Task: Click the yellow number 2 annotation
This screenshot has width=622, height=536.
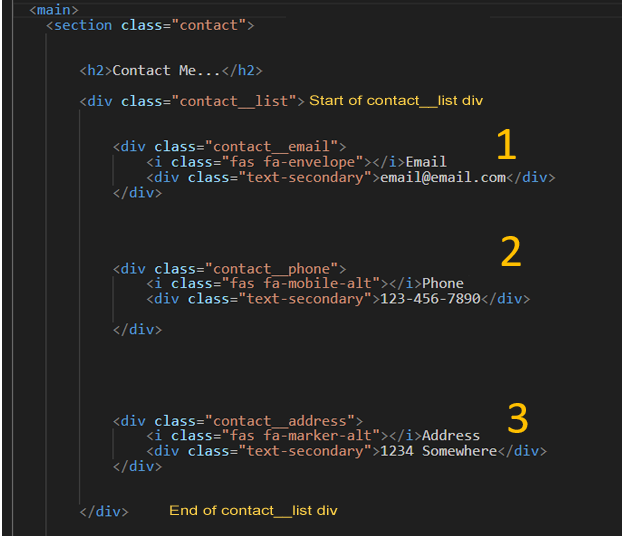Action: (510, 253)
